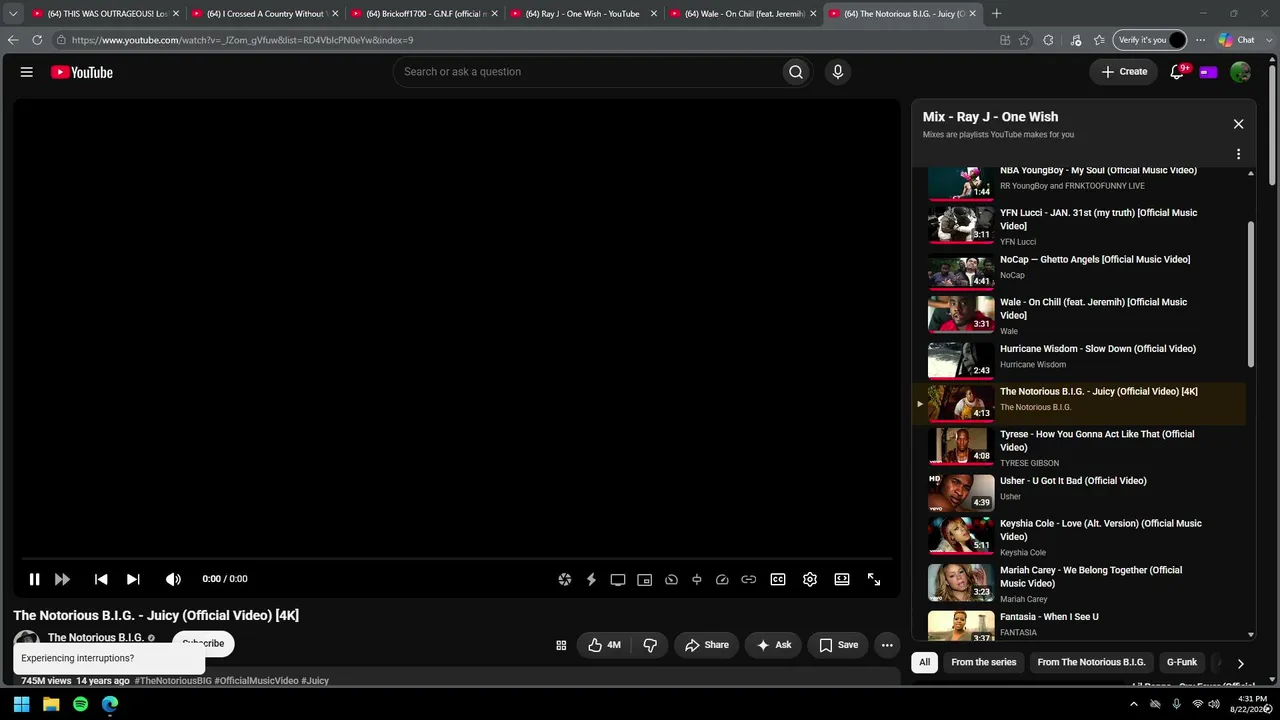Open tab search dropdown in tab bar
The width and height of the screenshot is (1280, 720).
coord(13,14)
